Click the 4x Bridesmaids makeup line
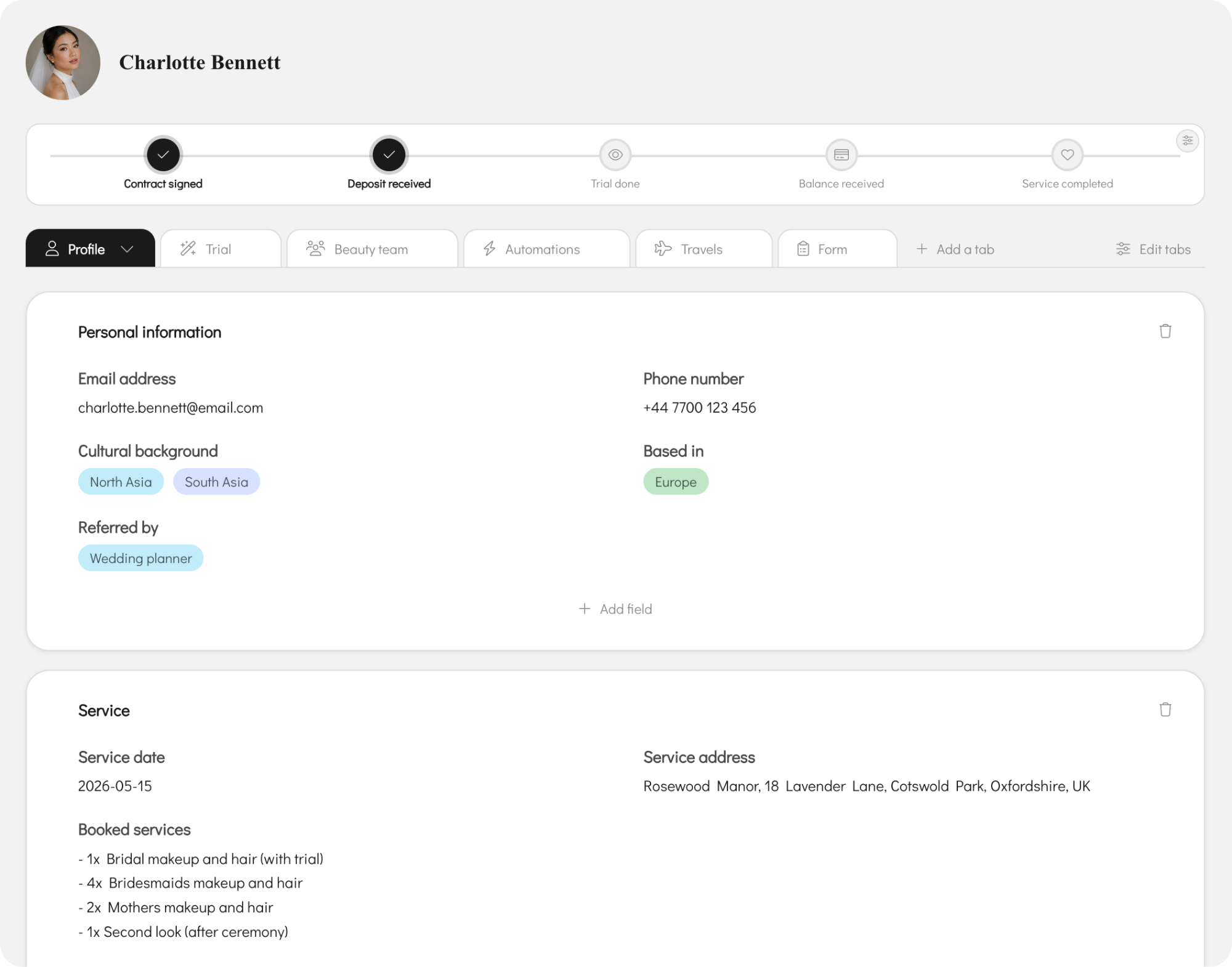This screenshot has height=967, width=1232. point(190,883)
